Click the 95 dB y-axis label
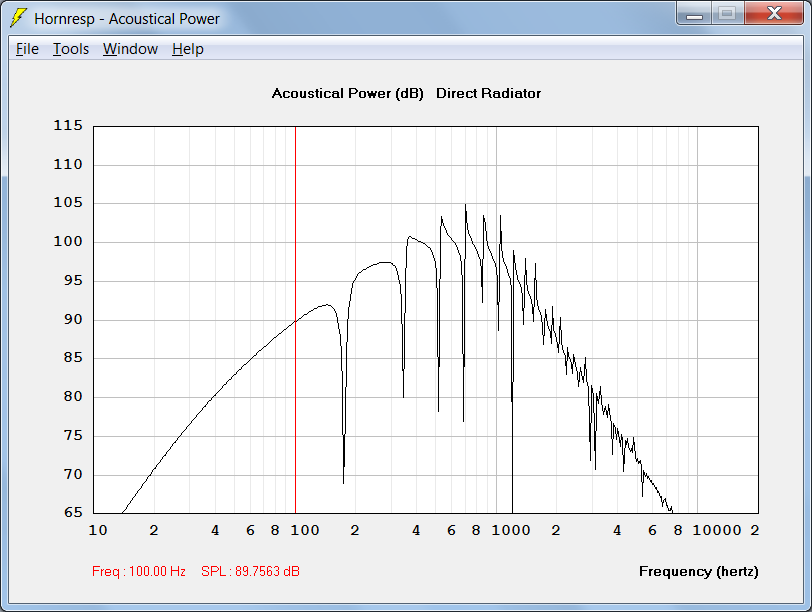Viewport: 812px width, 612px height. pos(73,280)
